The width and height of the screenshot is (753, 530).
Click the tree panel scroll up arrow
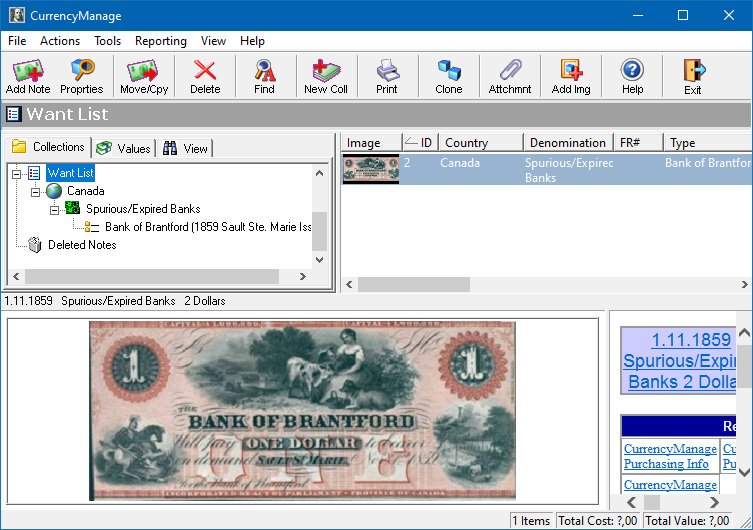click(319, 173)
